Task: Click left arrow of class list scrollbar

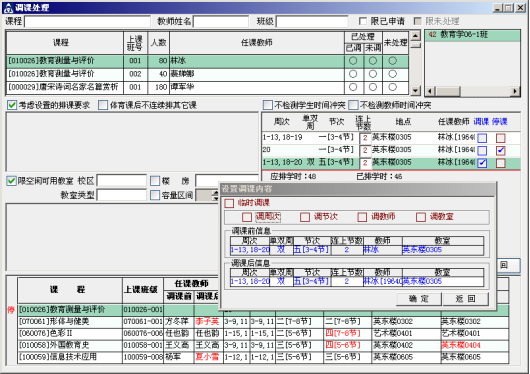Action: tap(430, 91)
